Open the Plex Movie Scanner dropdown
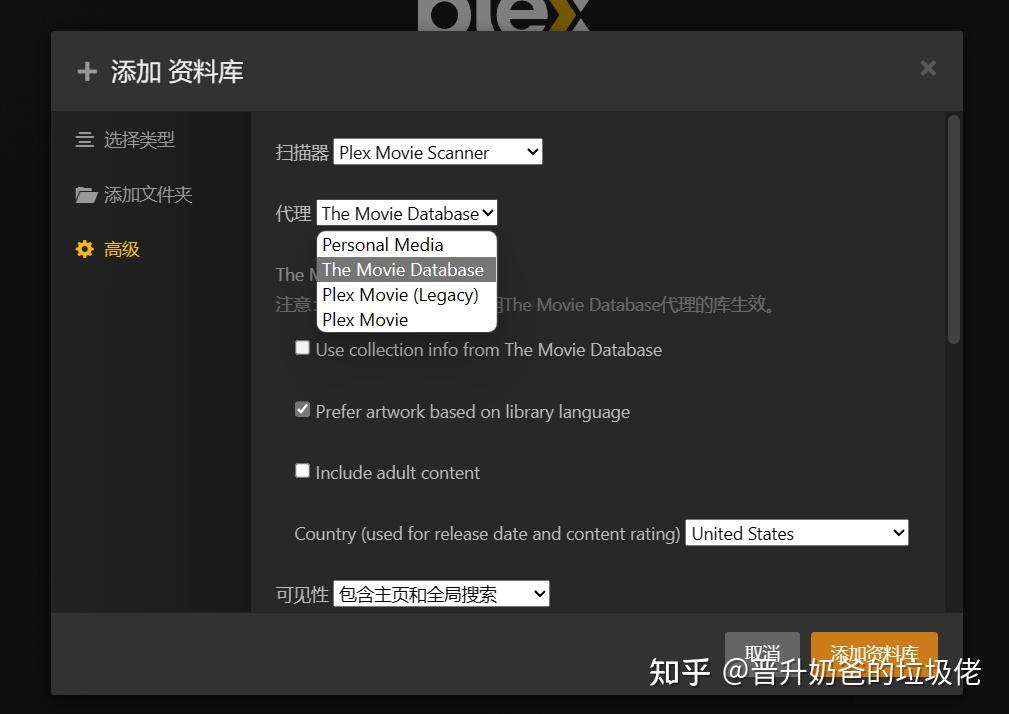This screenshot has width=1009, height=714. 437,152
